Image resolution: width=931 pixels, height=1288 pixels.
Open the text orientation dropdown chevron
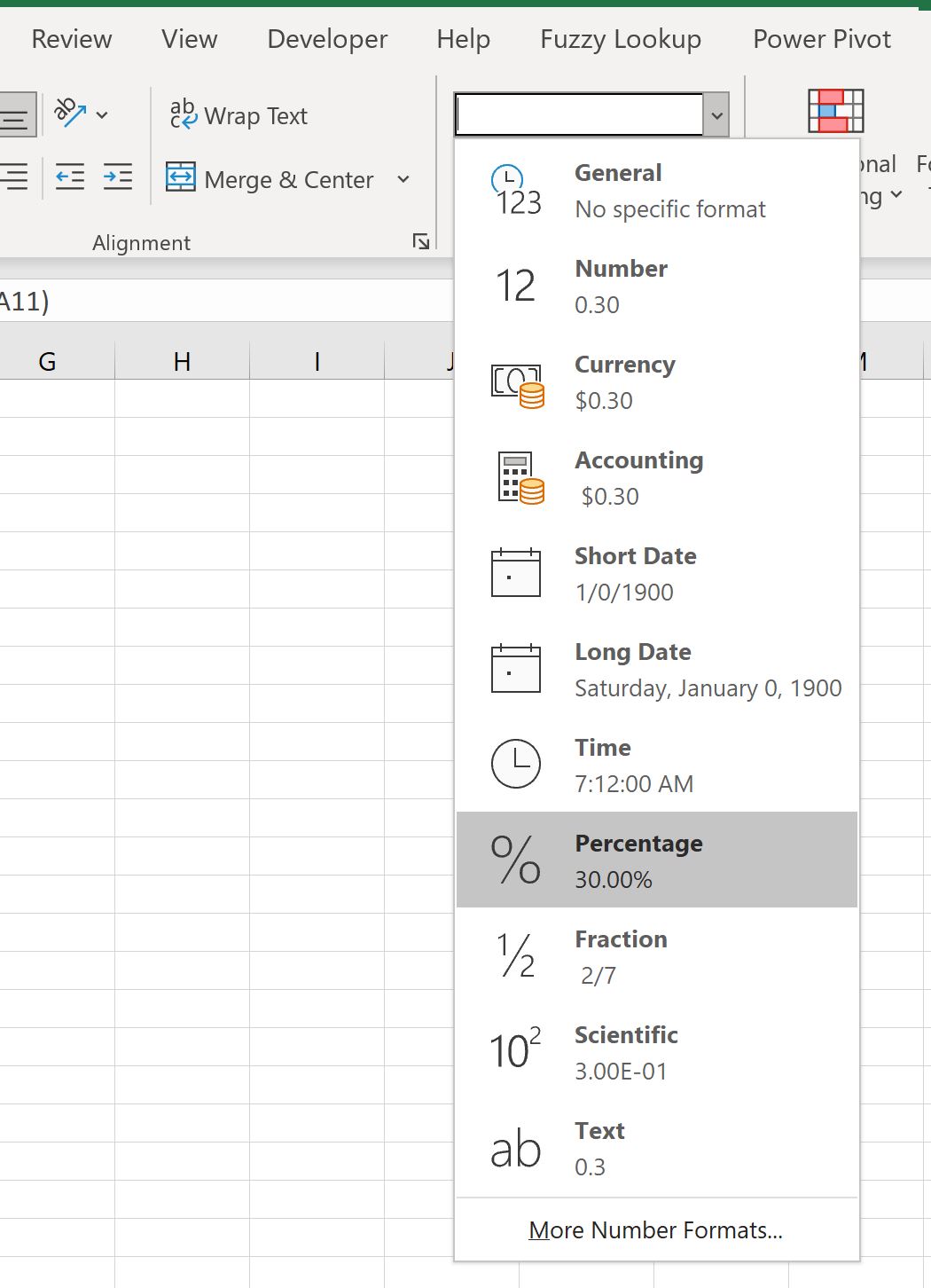(x=103, y=114)
